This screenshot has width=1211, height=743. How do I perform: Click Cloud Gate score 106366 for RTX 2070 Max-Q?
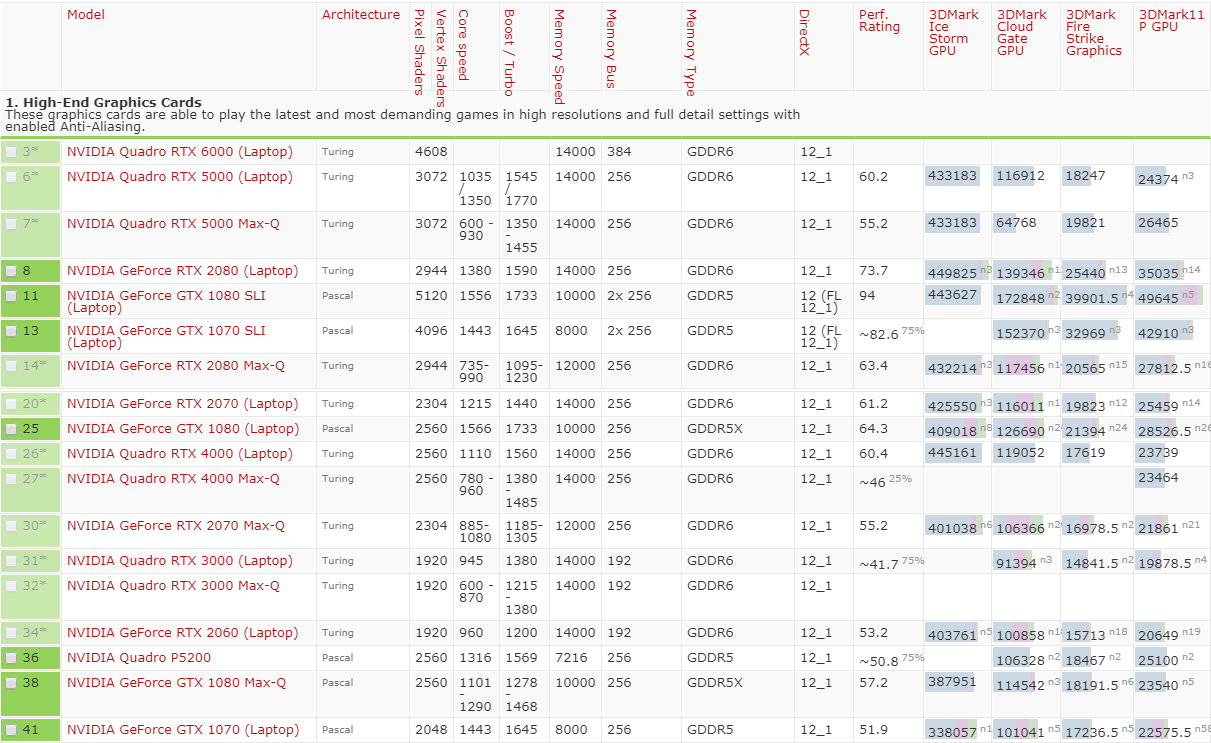pyautogui.click(x=1020, y=528)
